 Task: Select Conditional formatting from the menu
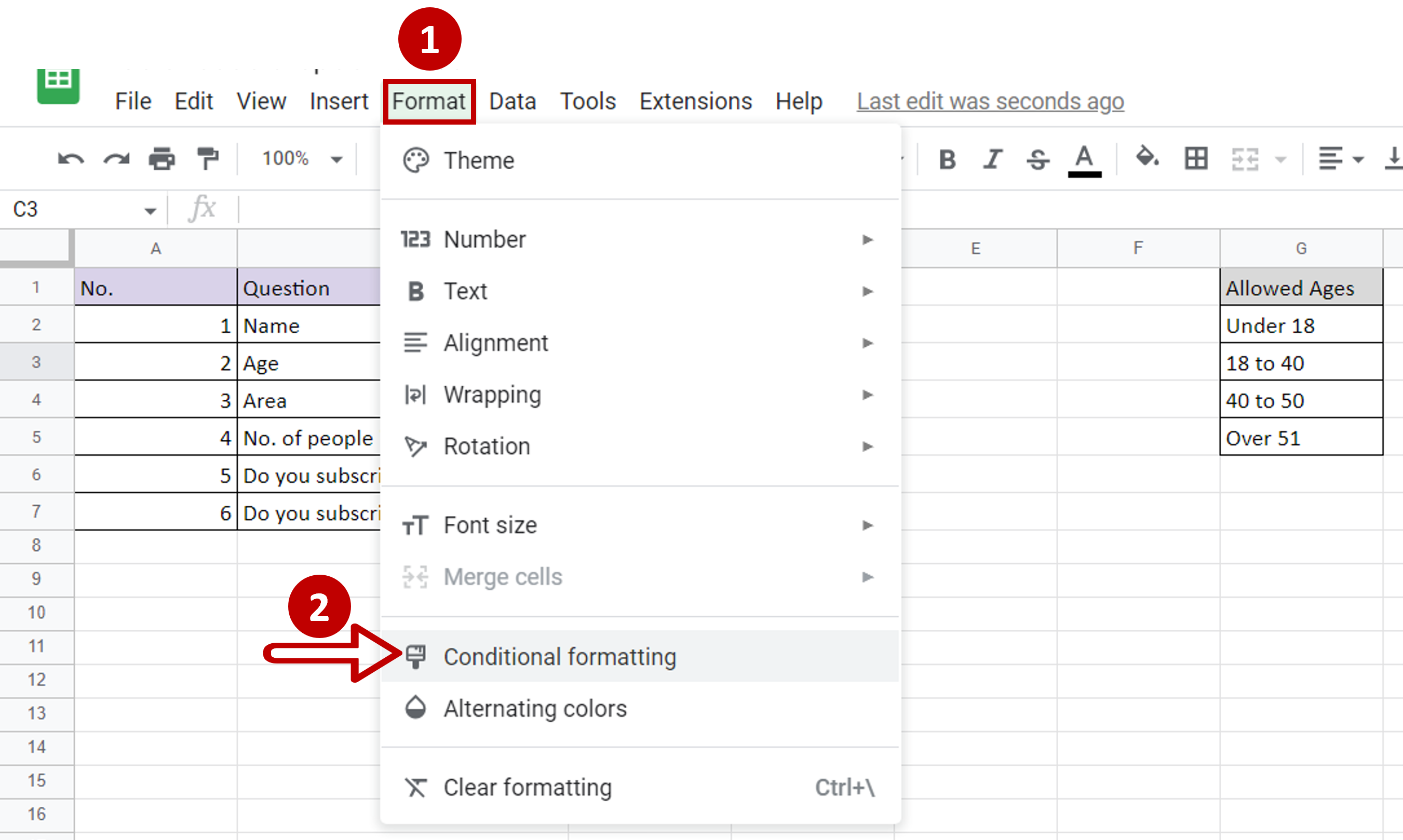pos(560,657)
